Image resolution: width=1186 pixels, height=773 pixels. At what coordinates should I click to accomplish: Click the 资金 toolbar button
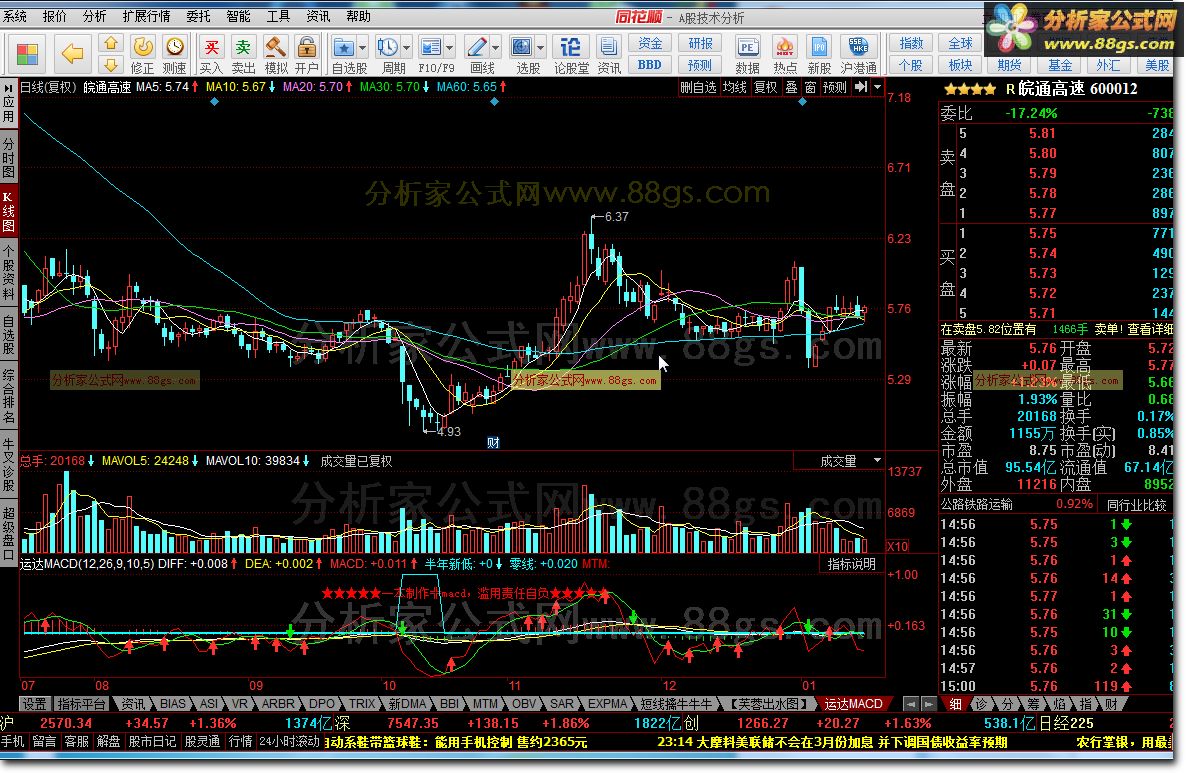650,44
